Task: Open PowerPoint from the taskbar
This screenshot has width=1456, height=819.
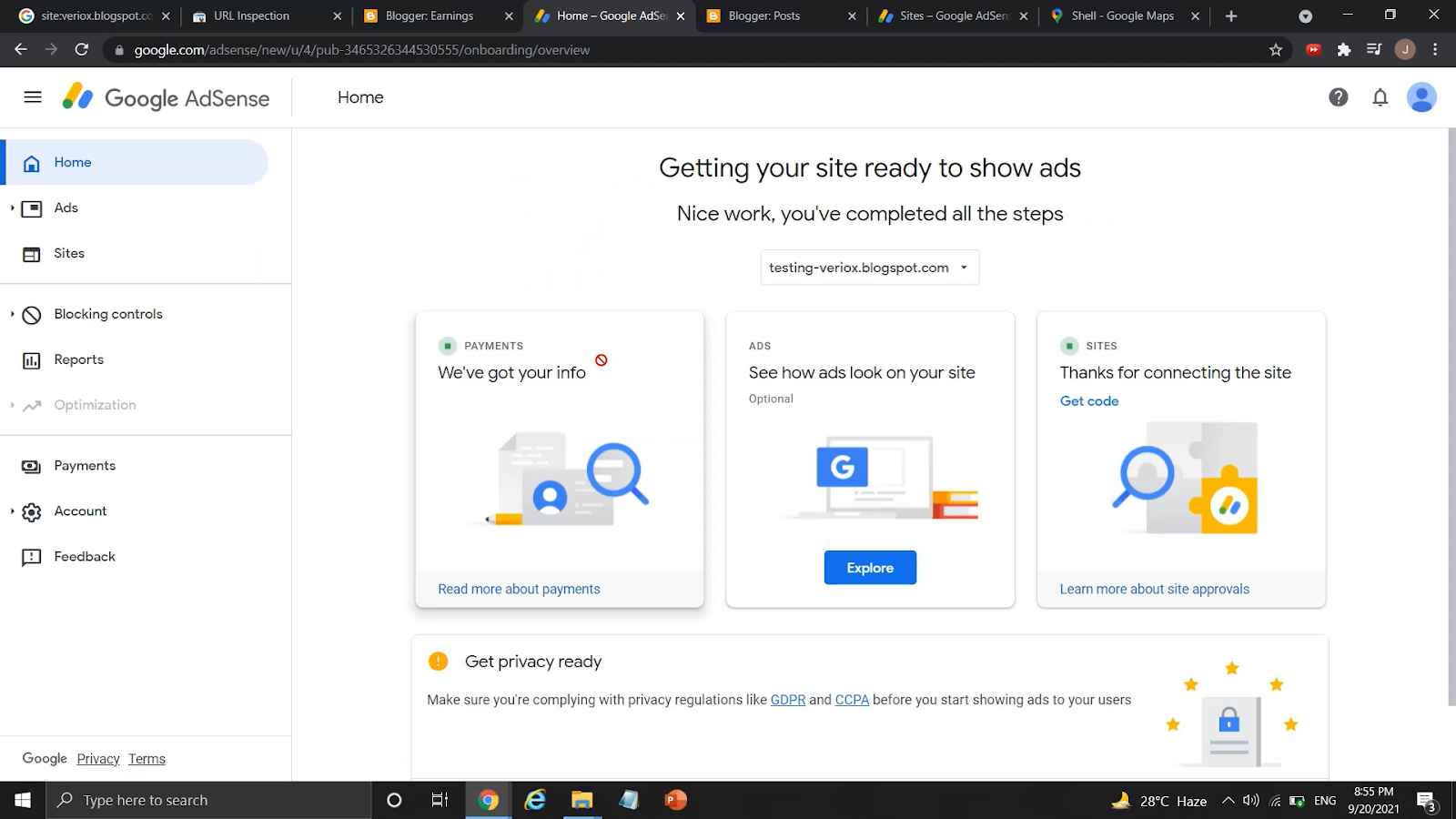Action: pos(675,800)
